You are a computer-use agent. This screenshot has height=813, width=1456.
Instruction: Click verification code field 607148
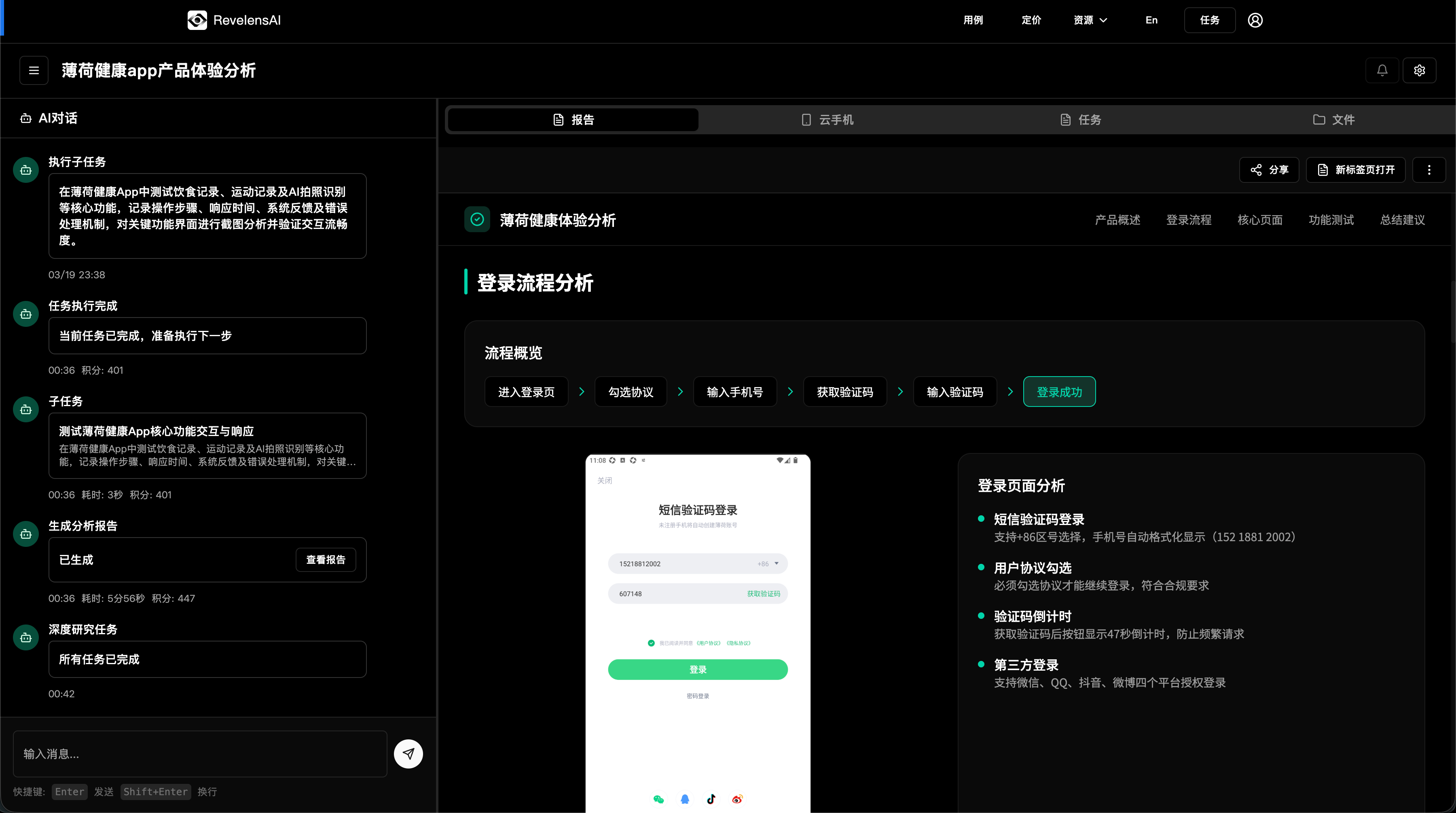[698, 594]
